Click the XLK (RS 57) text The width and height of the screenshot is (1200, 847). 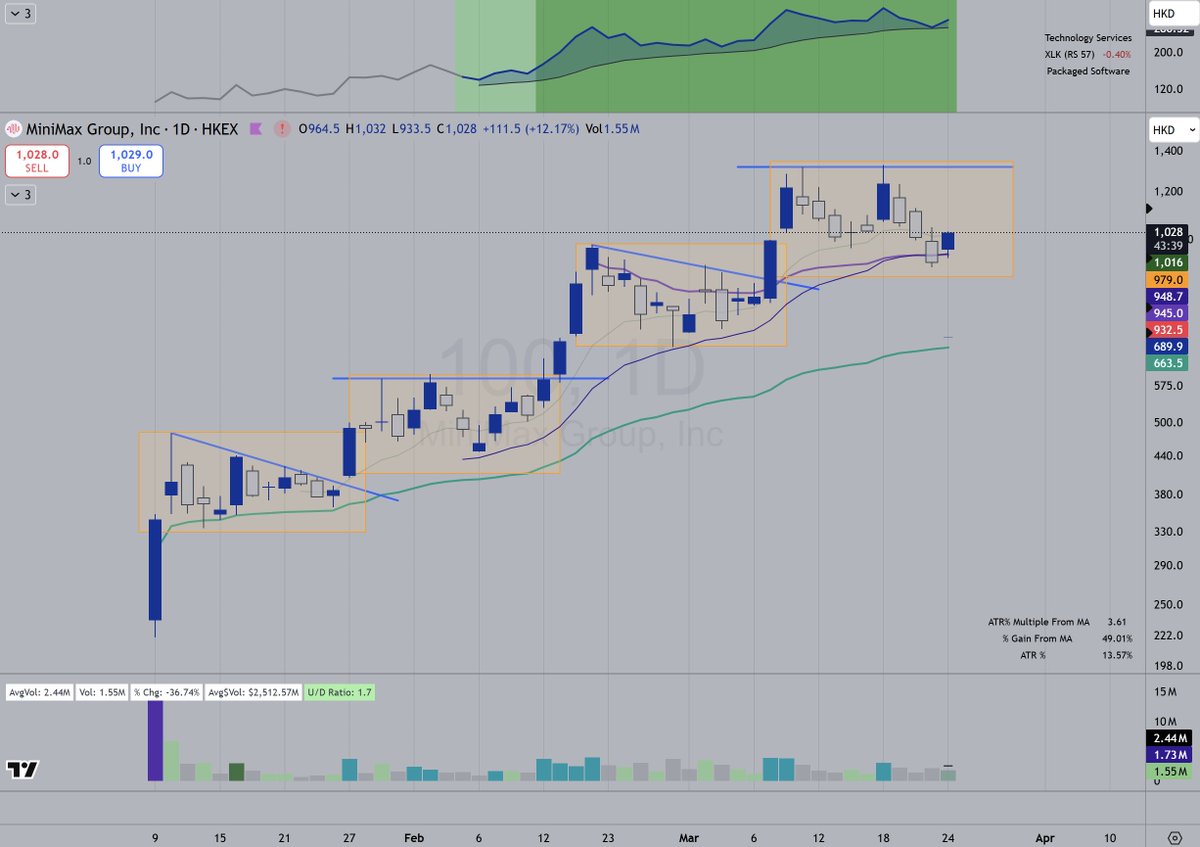[1072, 54]
